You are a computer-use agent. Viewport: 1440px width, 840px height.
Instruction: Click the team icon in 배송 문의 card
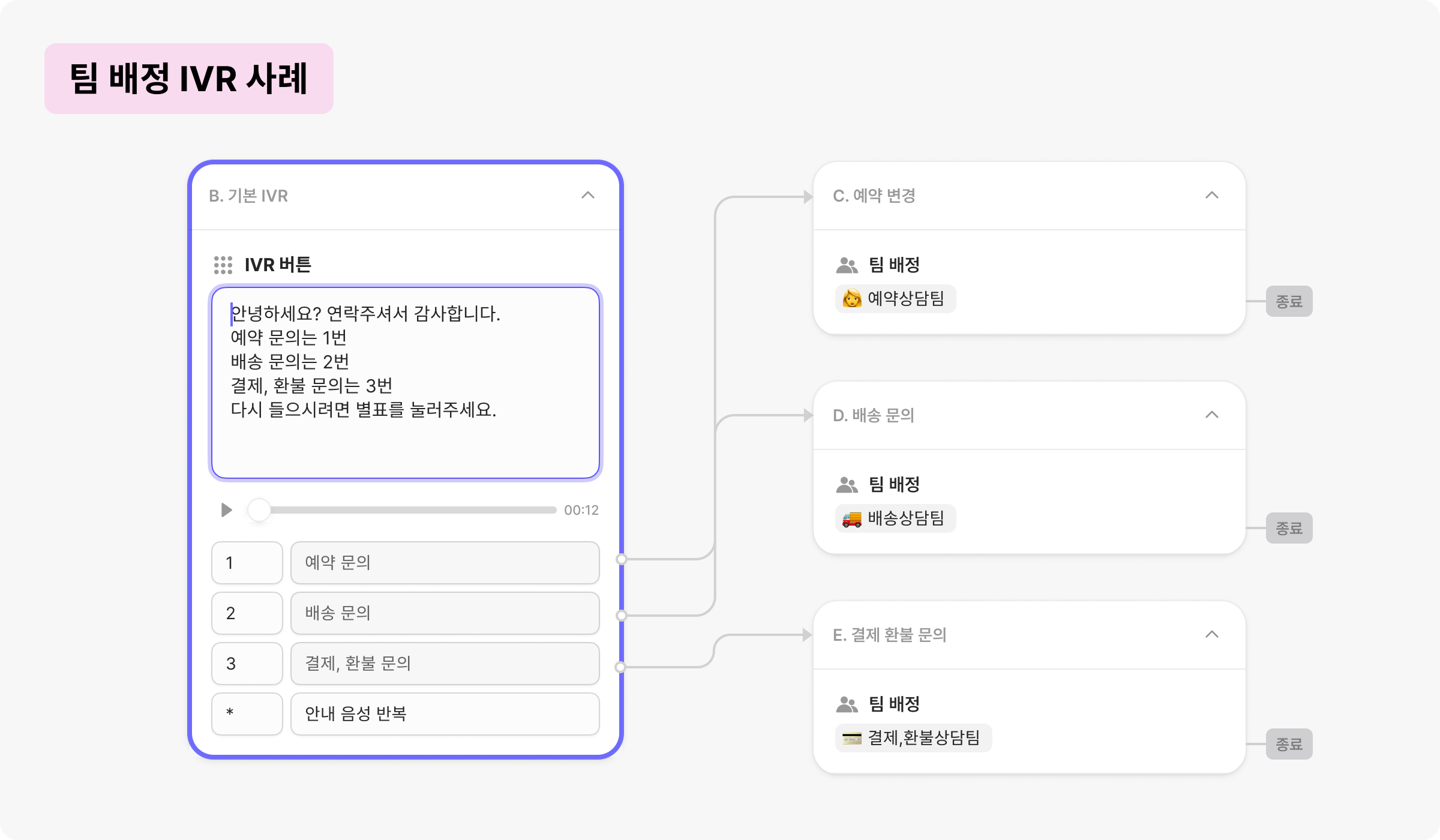847,484
